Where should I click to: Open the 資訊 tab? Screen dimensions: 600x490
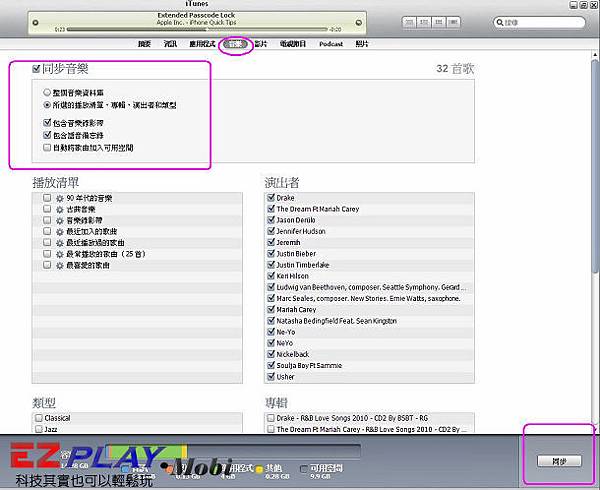170,44
